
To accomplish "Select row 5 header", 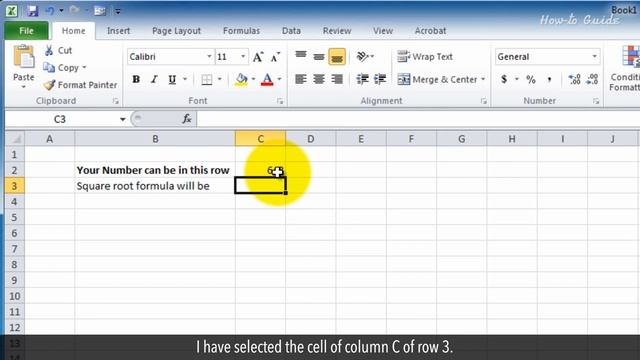I will coord(15,217).
